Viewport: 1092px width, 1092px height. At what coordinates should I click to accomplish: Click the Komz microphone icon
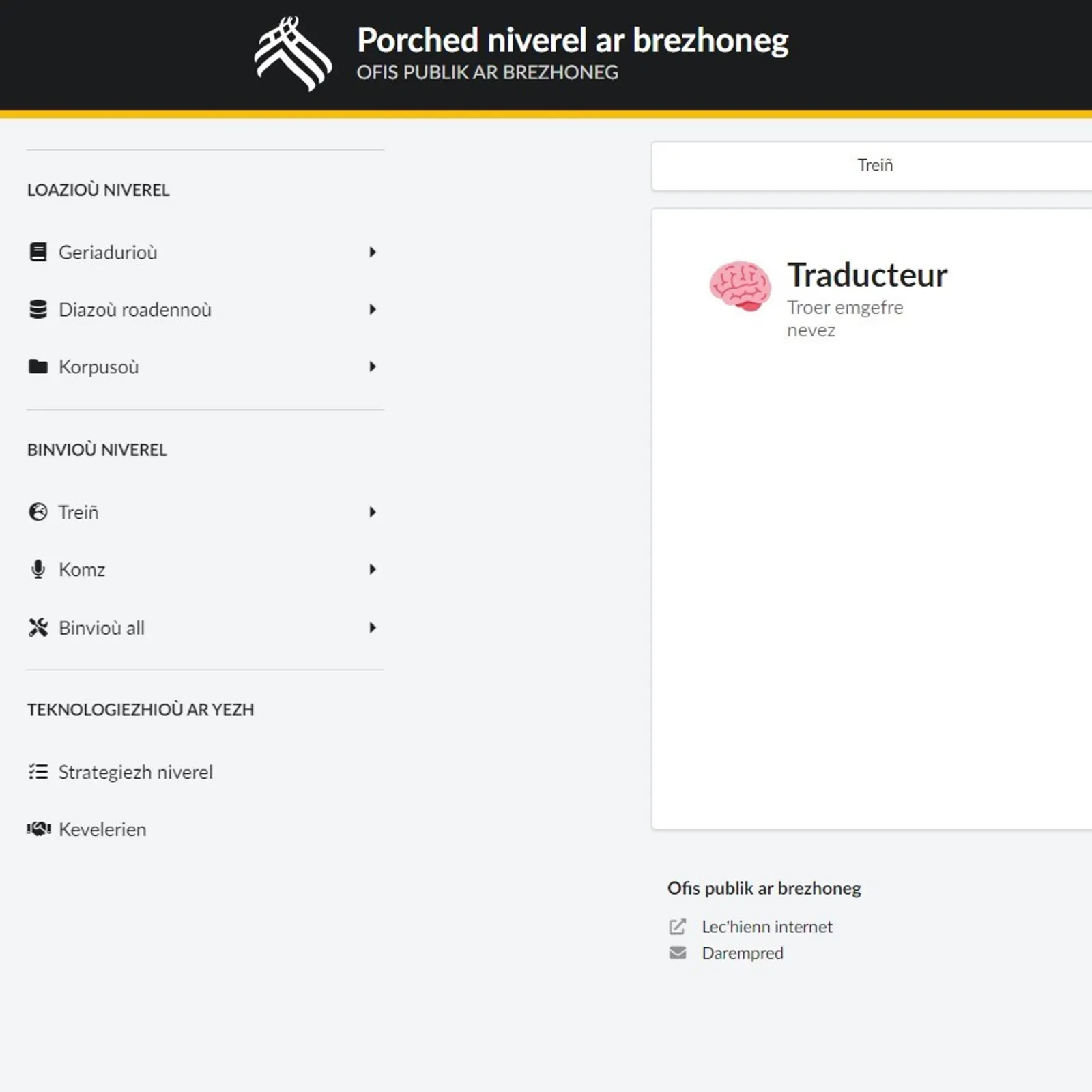[x=38, y=569]
